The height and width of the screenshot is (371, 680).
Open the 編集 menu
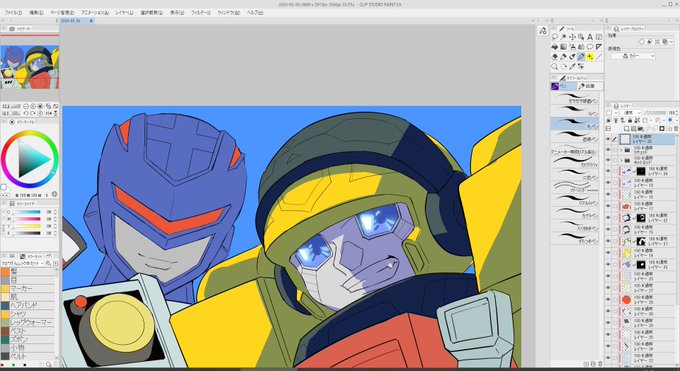36,13
